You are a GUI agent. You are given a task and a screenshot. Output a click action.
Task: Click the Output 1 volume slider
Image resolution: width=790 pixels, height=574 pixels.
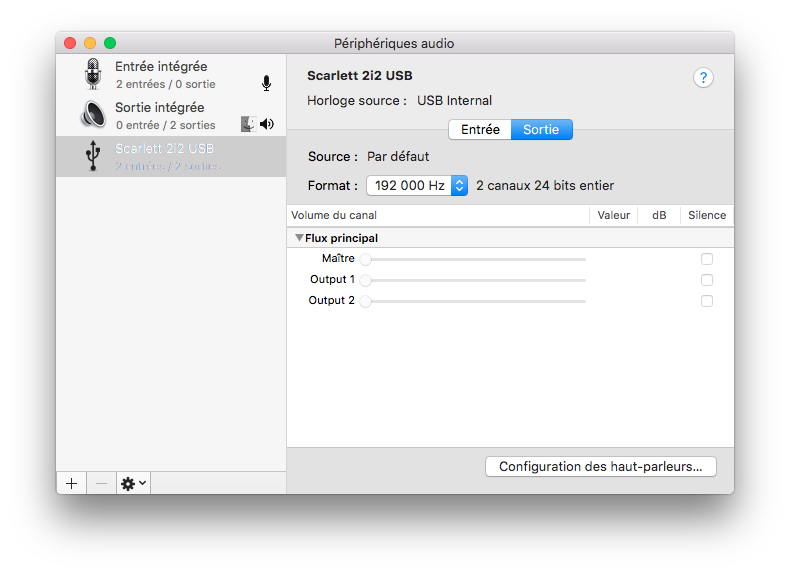474,280
